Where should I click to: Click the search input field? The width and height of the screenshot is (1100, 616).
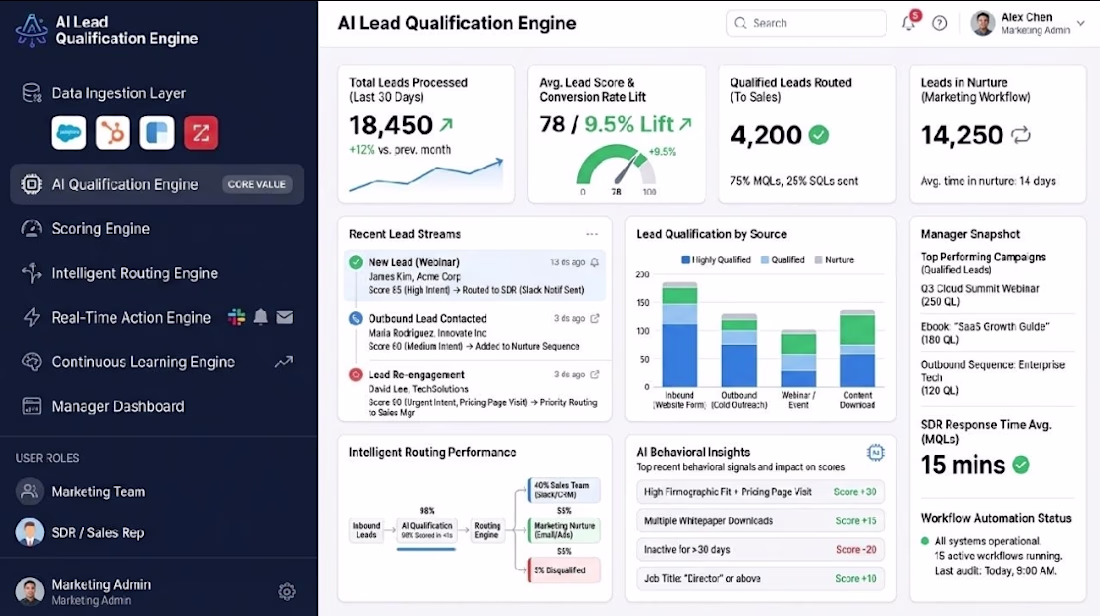coord(806,23)
